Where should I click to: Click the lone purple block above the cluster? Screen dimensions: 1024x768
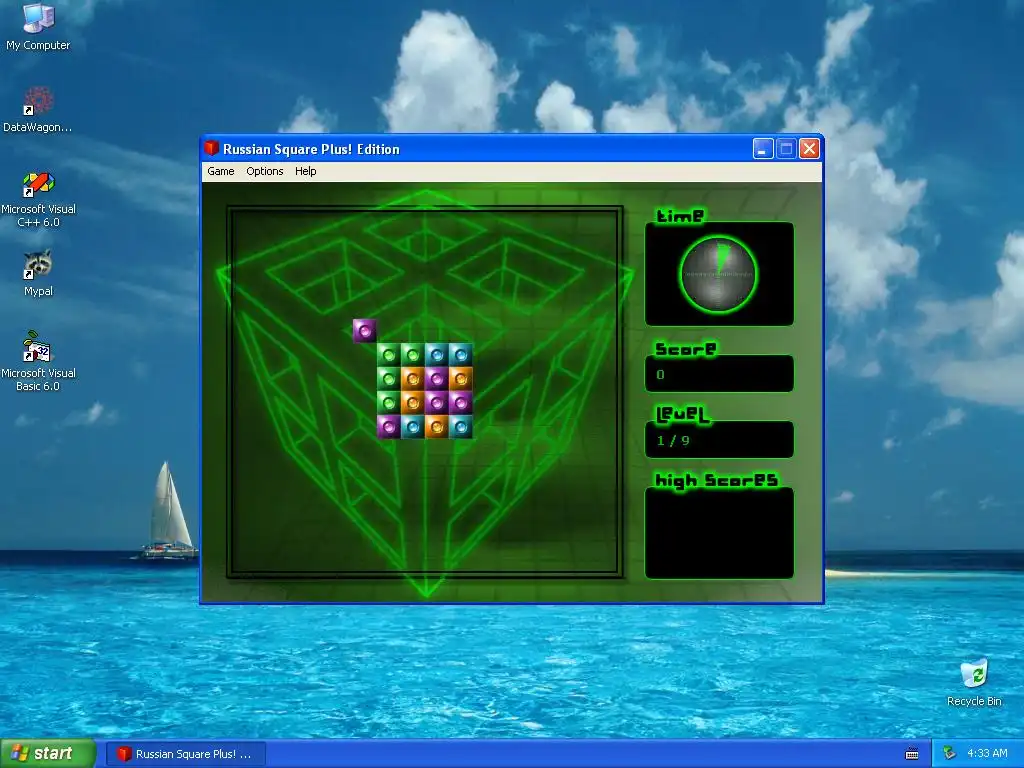(364, 331)
